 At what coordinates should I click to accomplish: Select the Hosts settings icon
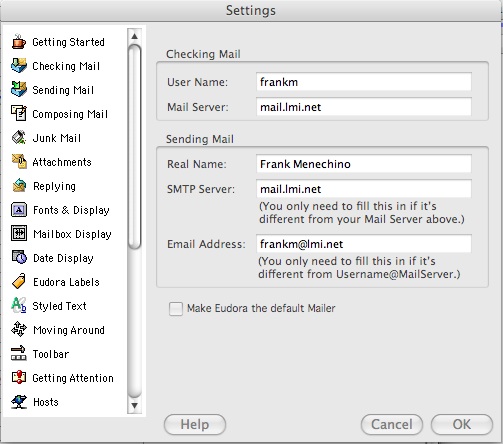tap(19, 402)
